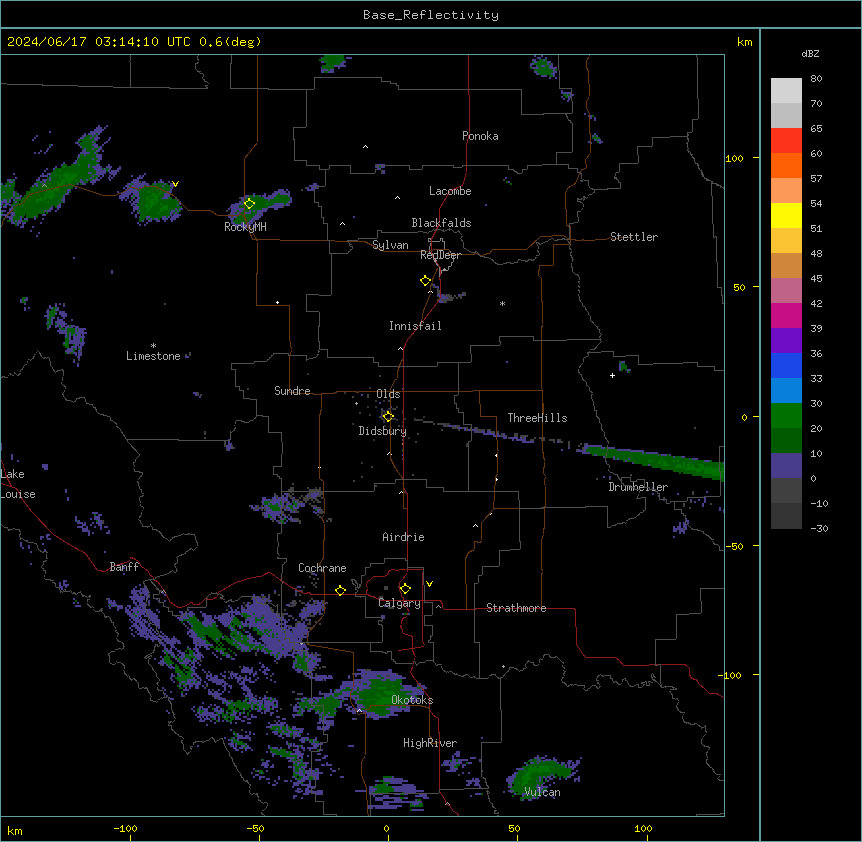This screenshot has height=842, width=862.
Task: Click the yellow v marker east of Calgary
Action: [x=429, y=584]
